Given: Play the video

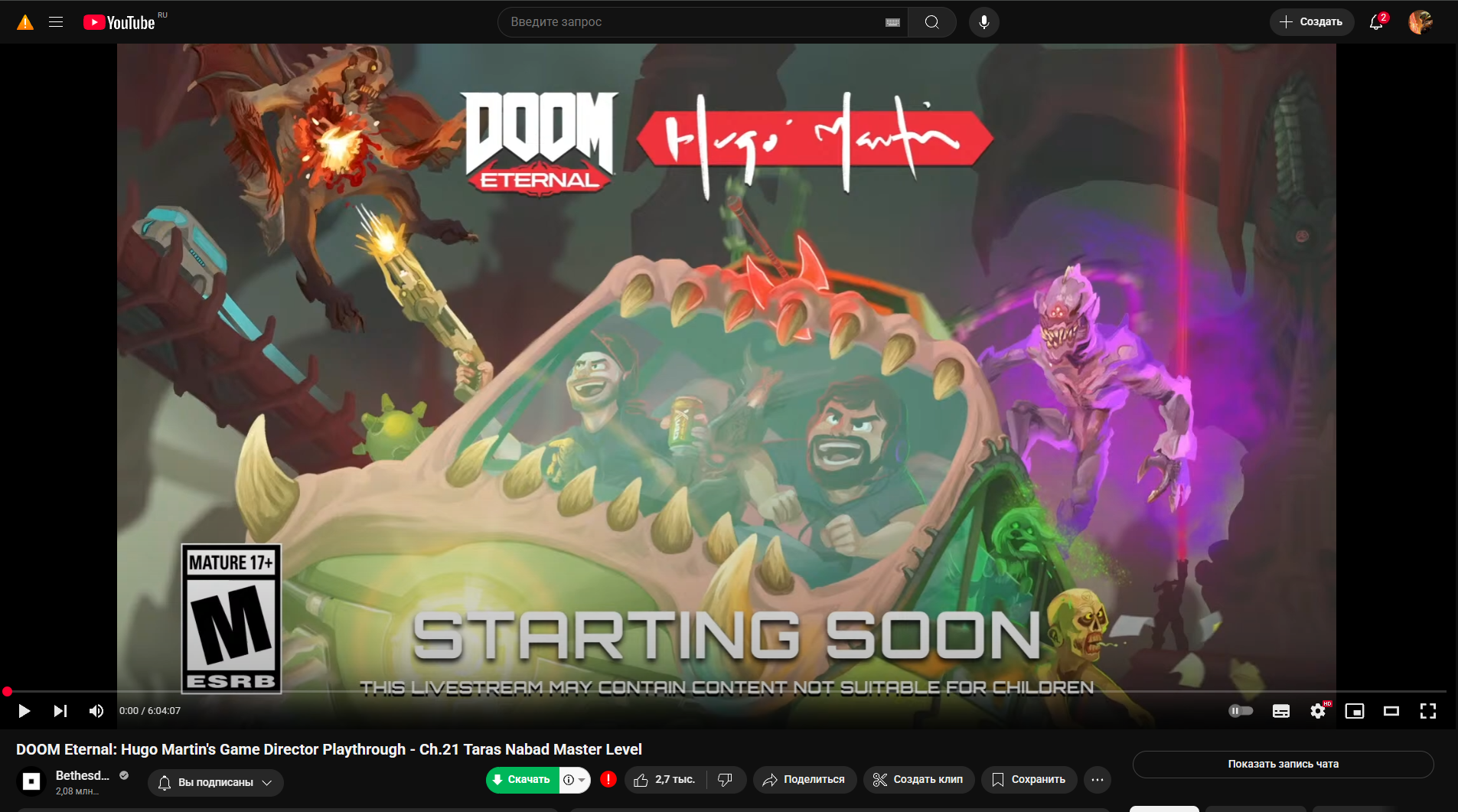Looking at the screenshot, I should pyautogui.click(x=24, y=711).
